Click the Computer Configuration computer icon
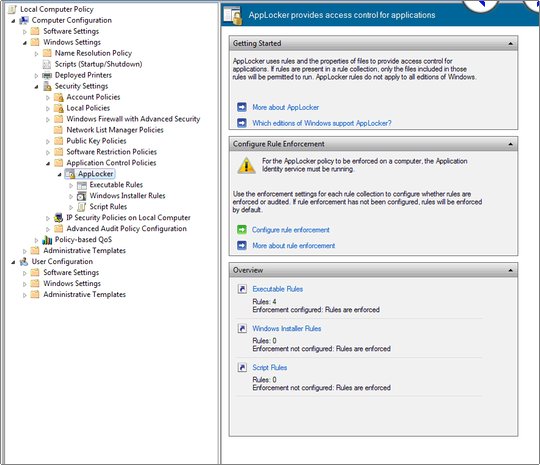540x465 pixels. click(x=24, y=20)
